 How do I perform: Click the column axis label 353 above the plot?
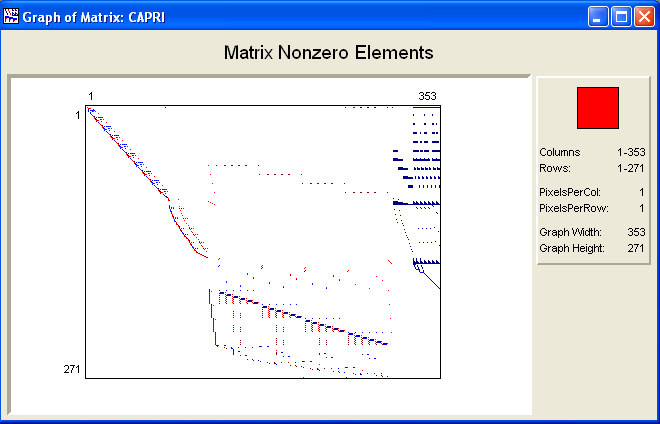click(x=427, y=96)
